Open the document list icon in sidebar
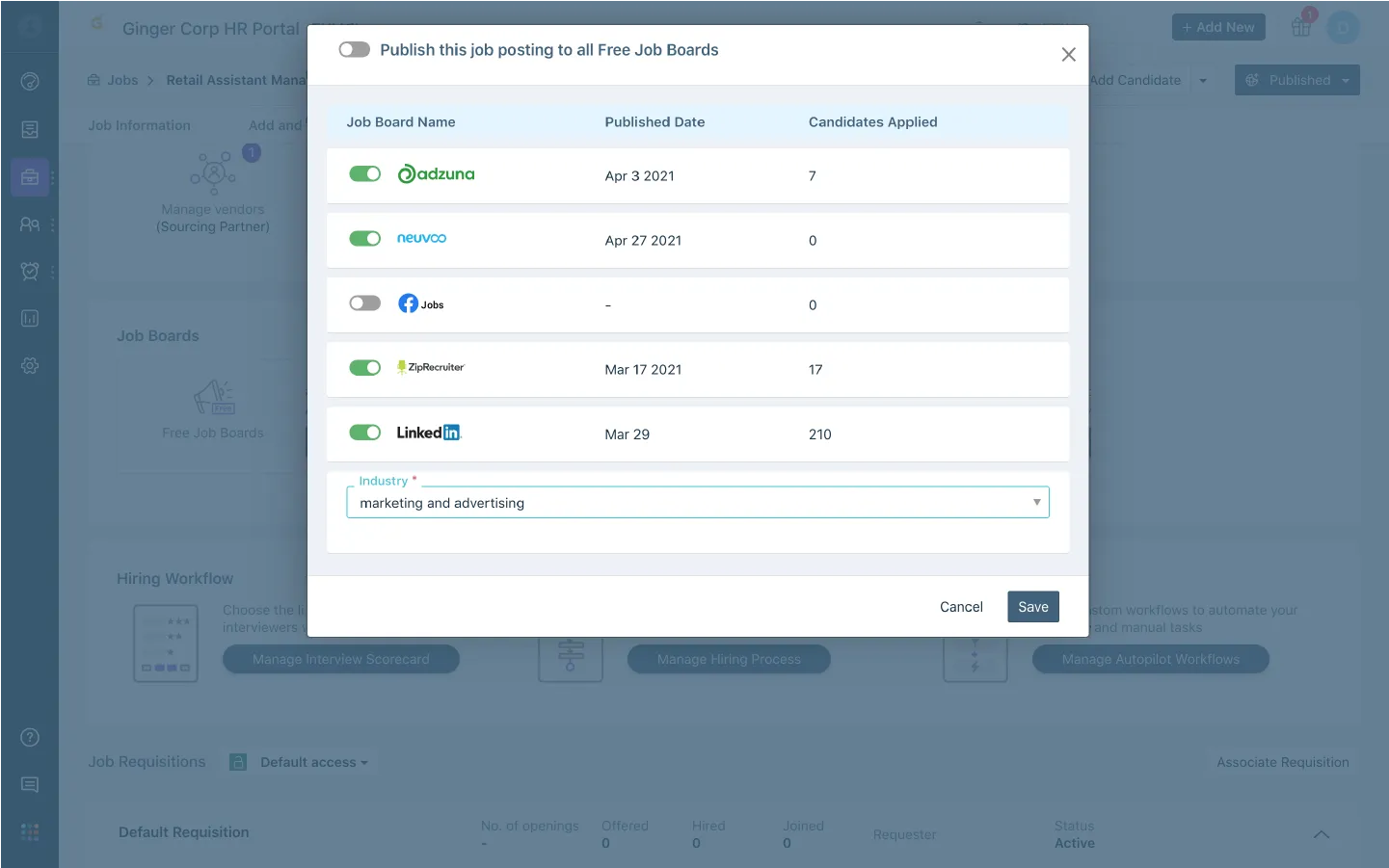This screenshot has width=1389, height=868. click(30, 129)
